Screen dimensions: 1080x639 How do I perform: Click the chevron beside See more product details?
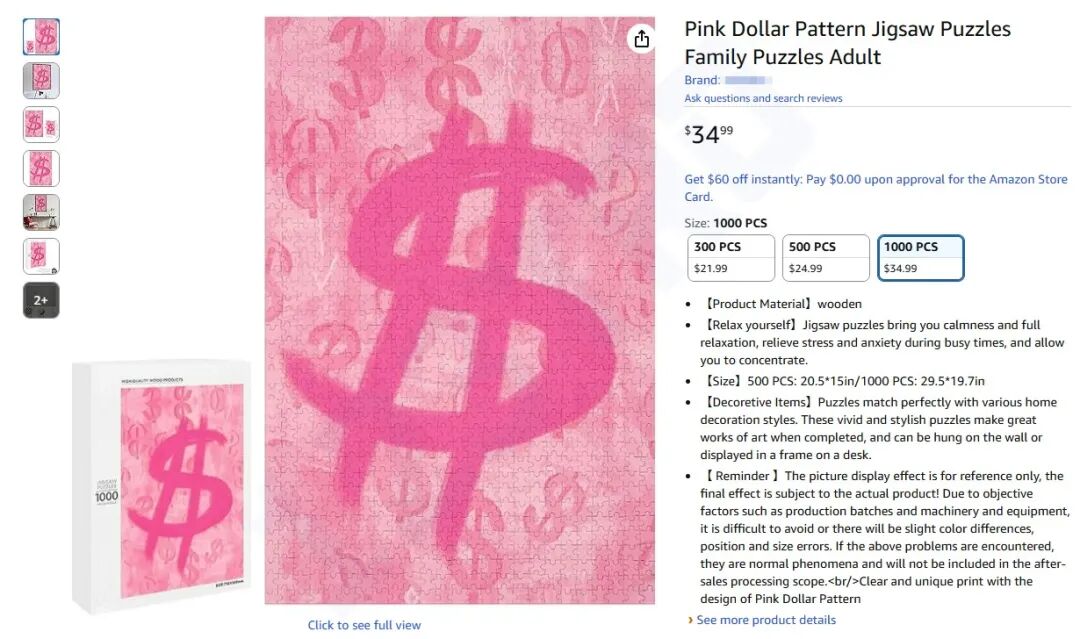[x=690, y=620]
